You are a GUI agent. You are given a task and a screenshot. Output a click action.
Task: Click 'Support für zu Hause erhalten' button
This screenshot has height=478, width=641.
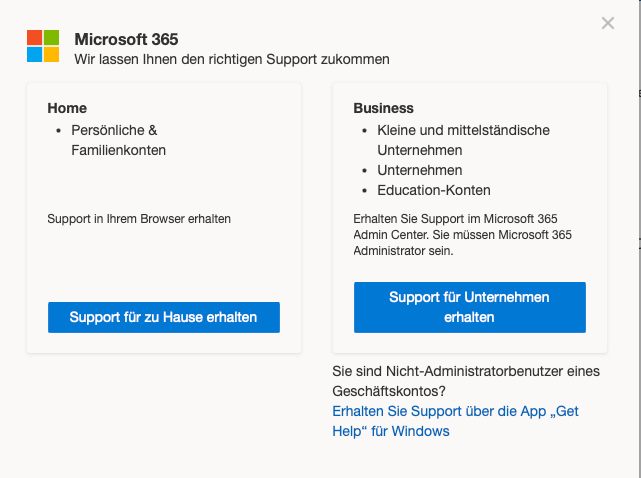pyautogui.click(x=164, y=317)
